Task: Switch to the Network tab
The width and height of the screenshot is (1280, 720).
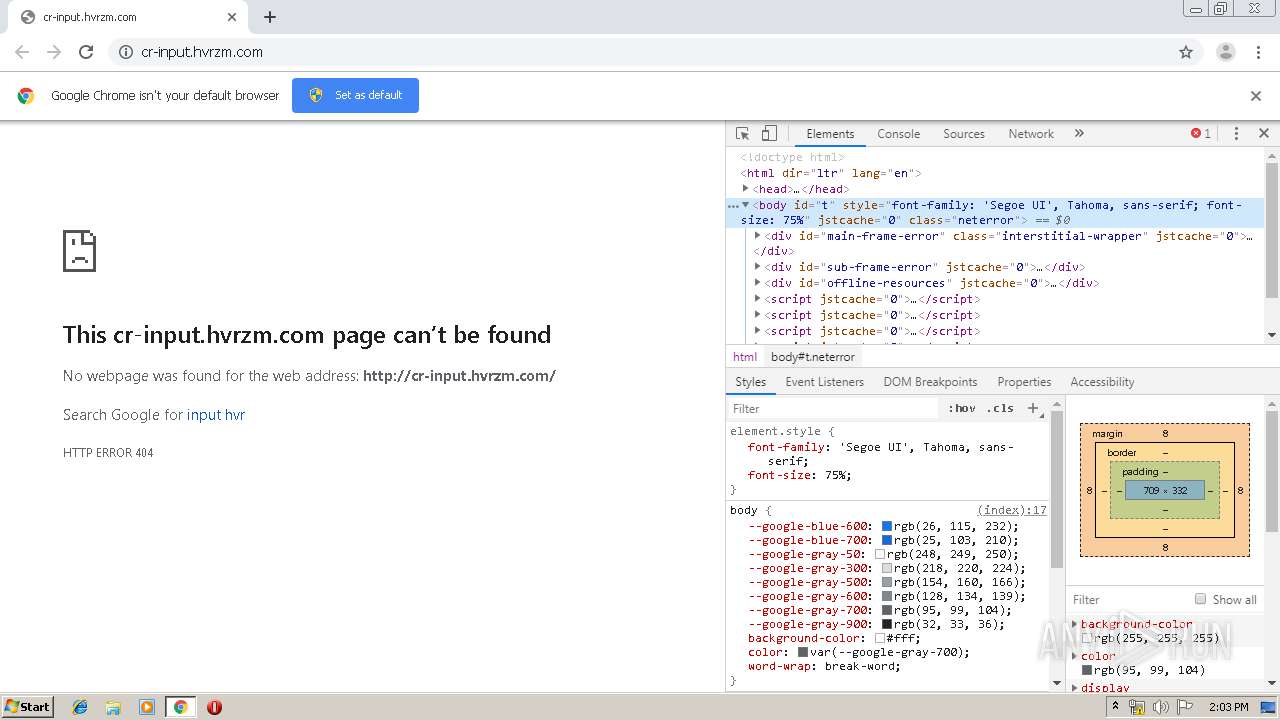Action: point(1031,133)
